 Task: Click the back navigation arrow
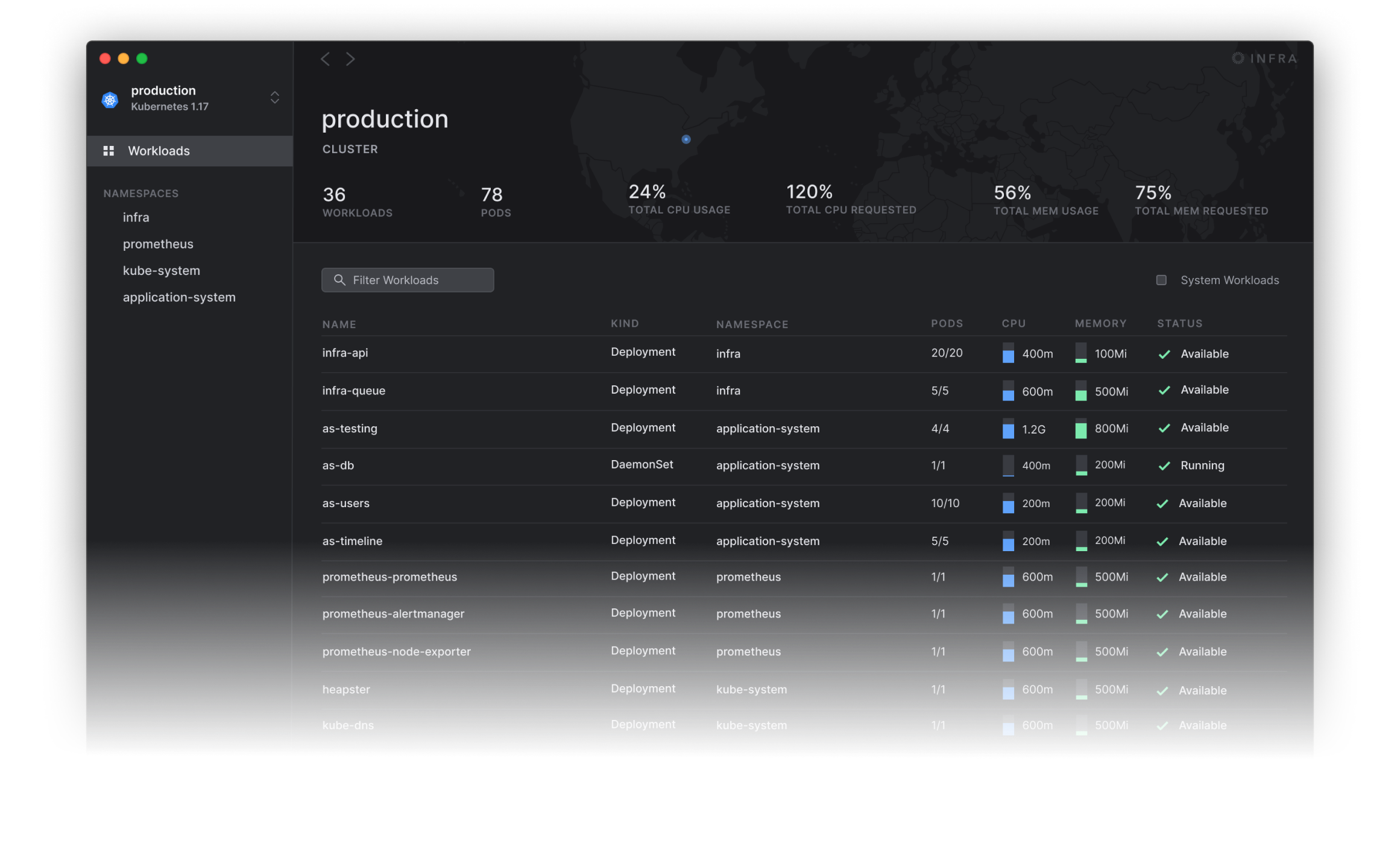325,58
